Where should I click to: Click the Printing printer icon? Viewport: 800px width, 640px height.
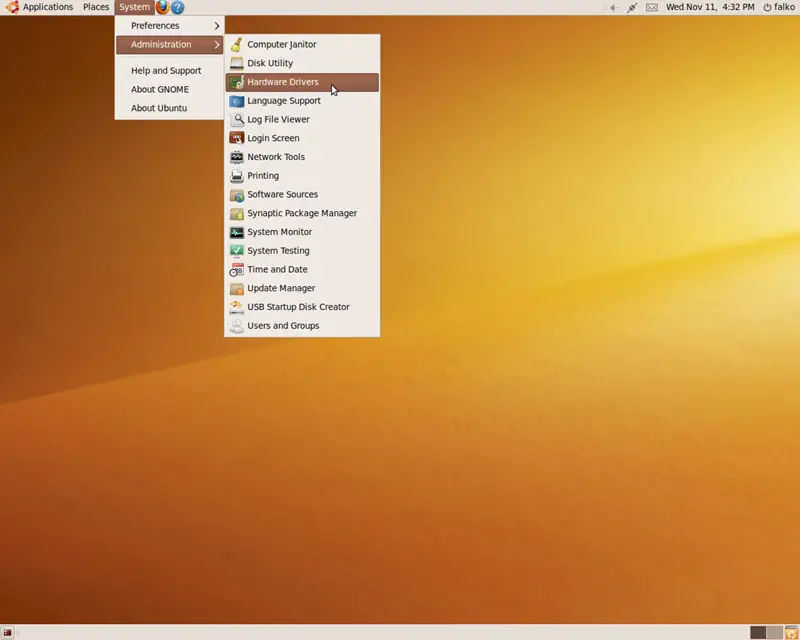tap(236, 176)
